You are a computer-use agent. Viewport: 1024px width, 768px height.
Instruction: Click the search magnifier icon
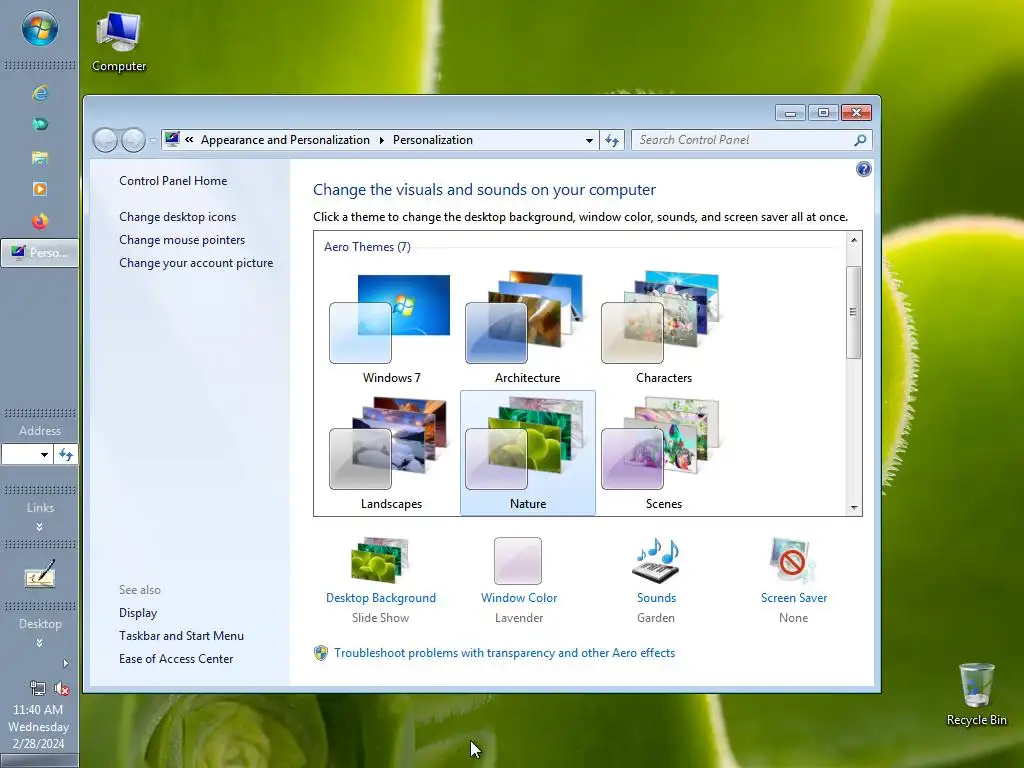point(860,140)
